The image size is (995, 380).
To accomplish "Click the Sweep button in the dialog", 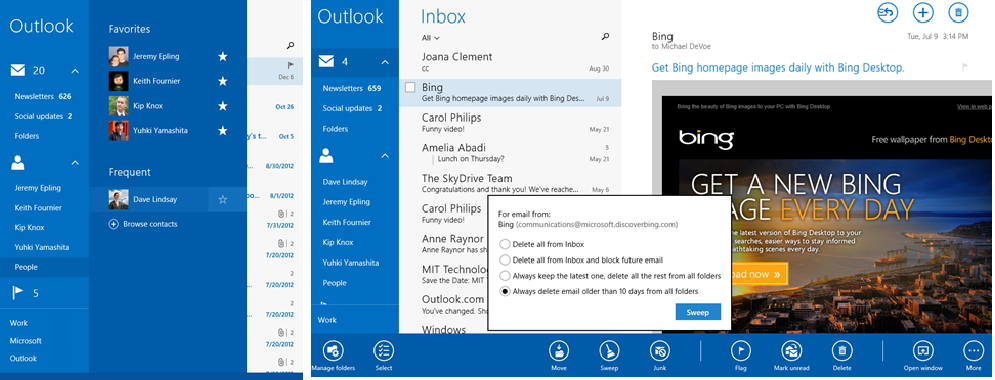I will coord(698,311).
